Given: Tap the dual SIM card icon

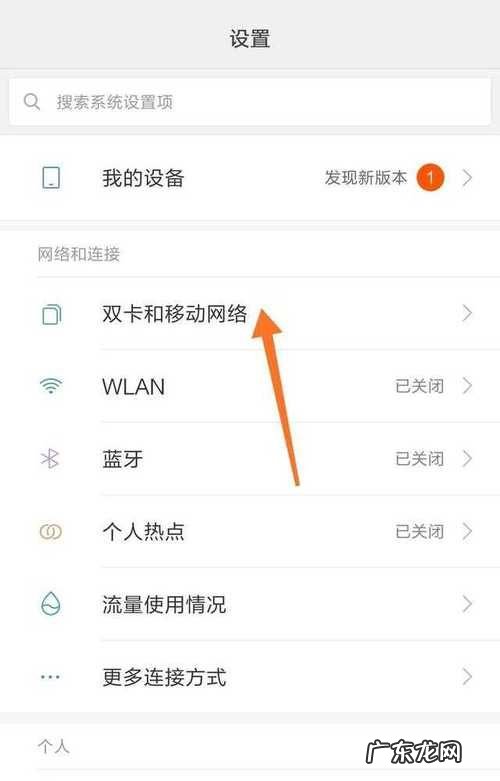Looking at the screenshot, I should pyautogui.click(x=51, y=314).
